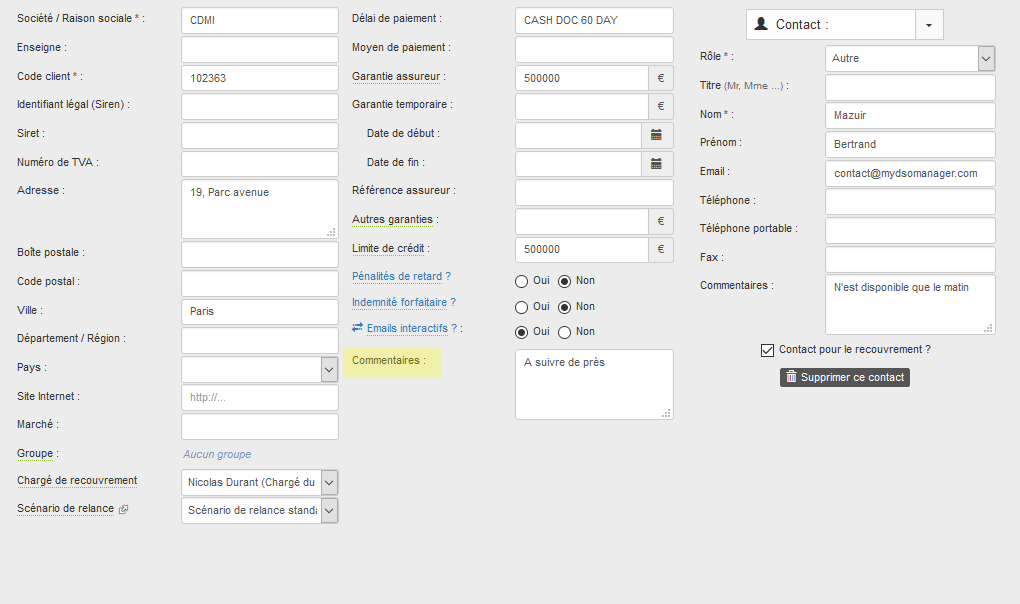1020x604 pixels.
Task: Open the Chargé de recouvrement dropdown
Action: (329, 483)
